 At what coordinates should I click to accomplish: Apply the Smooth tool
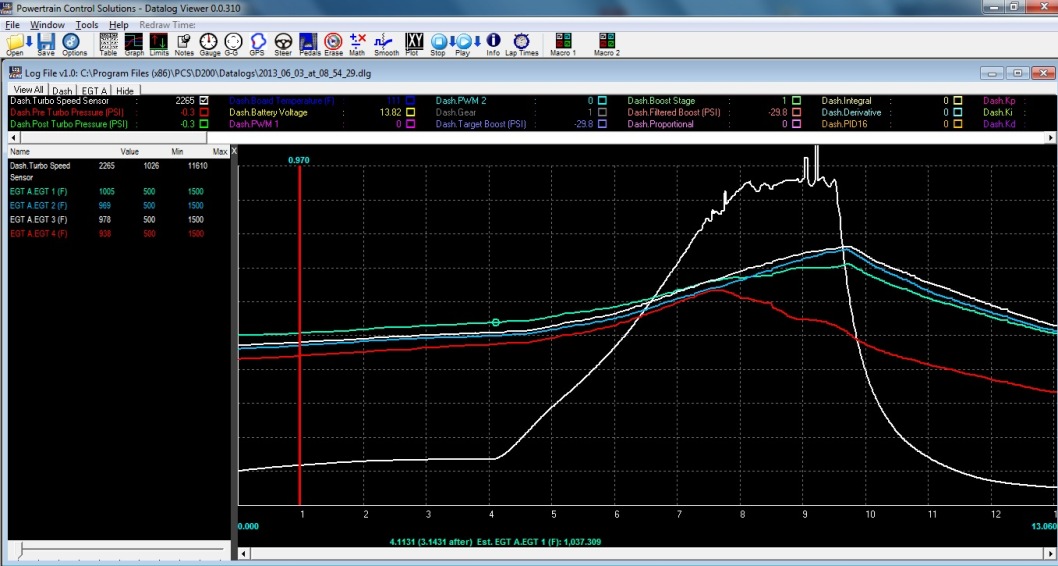pyautogui.click(x=386, y=43)
